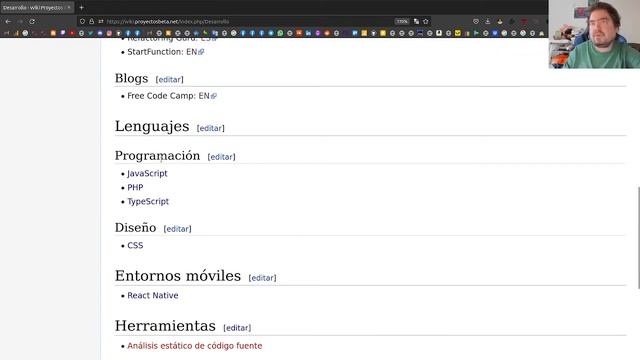This screenshot has height=360, width=640.
Task: Open the Instagram bookmark in bookmarks bar
Action: [x=109, y=33]
